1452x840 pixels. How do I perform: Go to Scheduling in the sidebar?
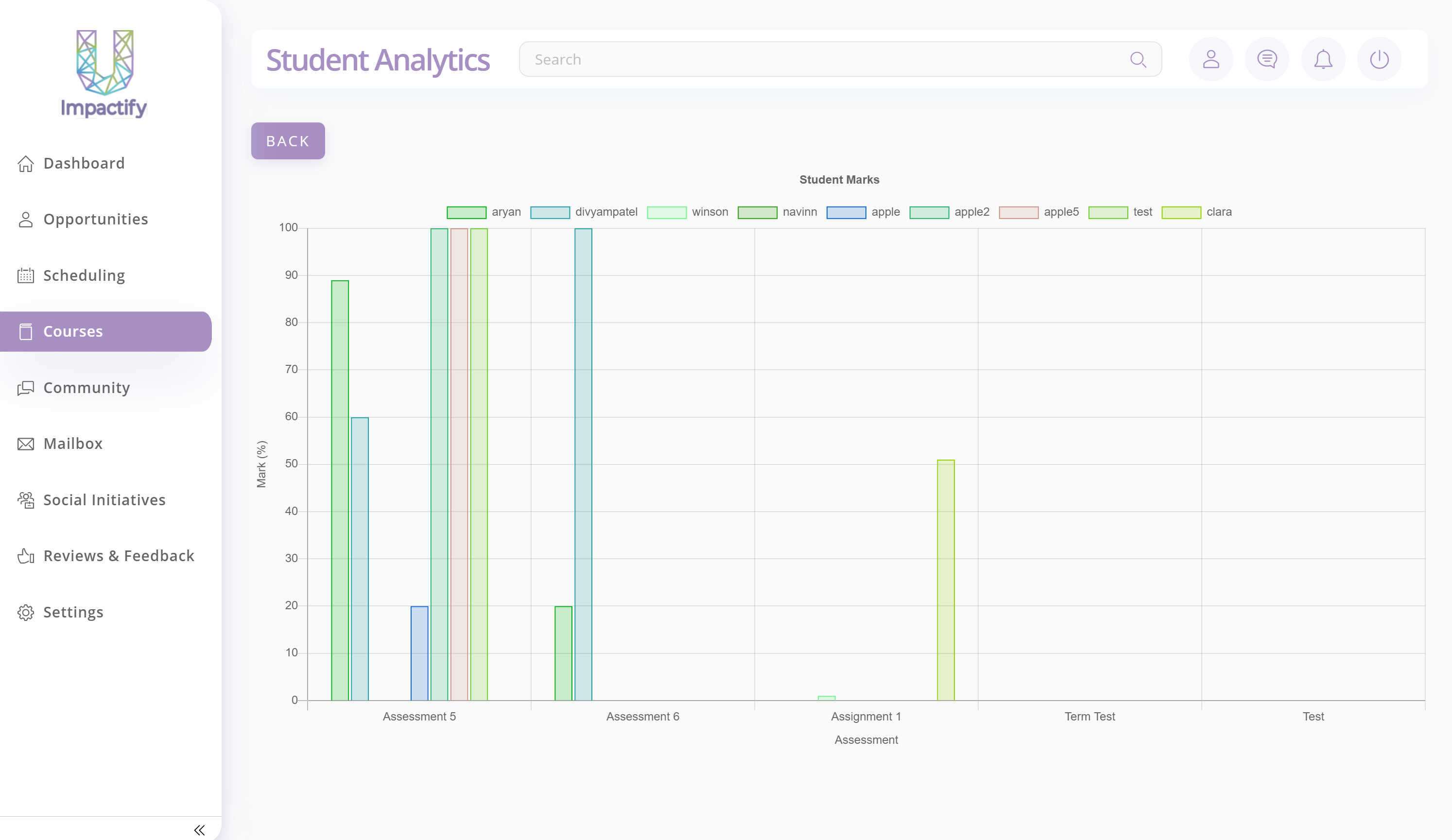point(84,275)
